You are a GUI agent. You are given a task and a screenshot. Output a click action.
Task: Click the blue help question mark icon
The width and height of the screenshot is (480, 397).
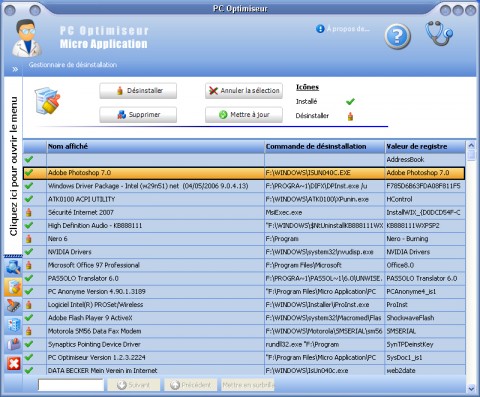tap(397, 36)
